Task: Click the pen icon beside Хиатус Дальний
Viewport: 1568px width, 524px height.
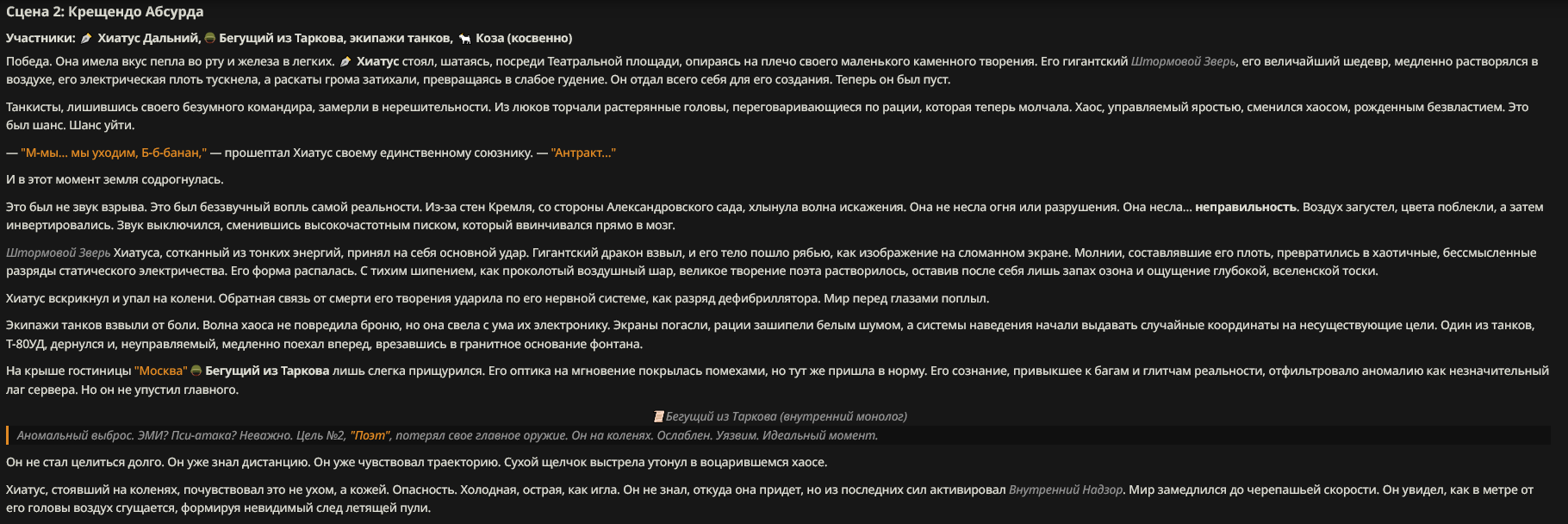Action: (x=86, y=38)
